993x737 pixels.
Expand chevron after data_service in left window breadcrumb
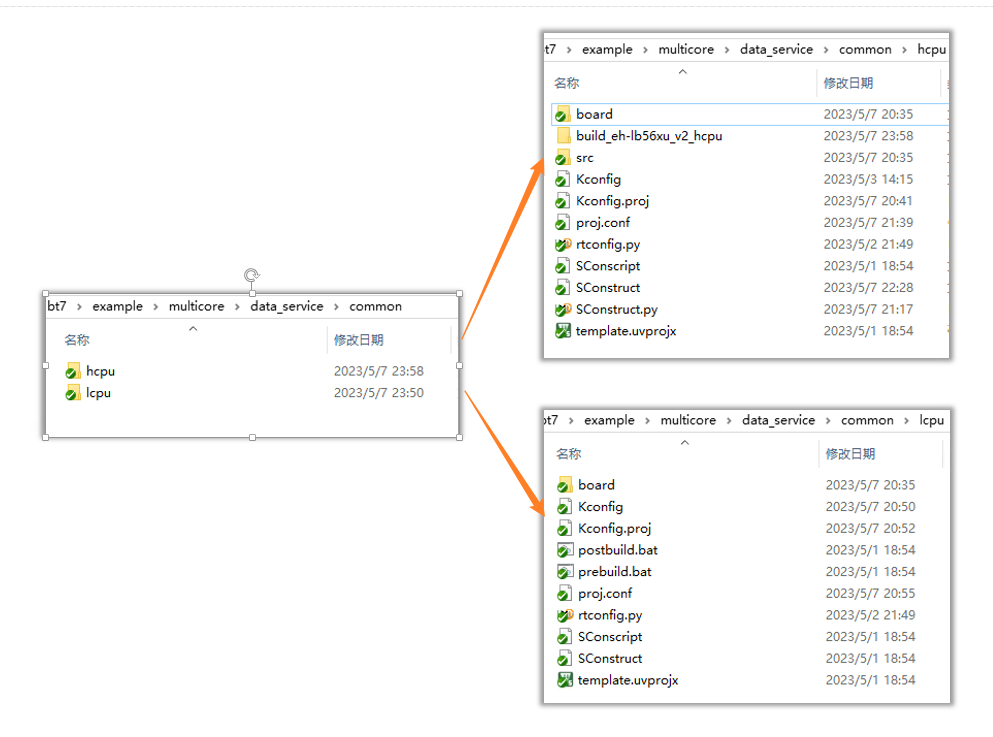click(x=336, y=307)
